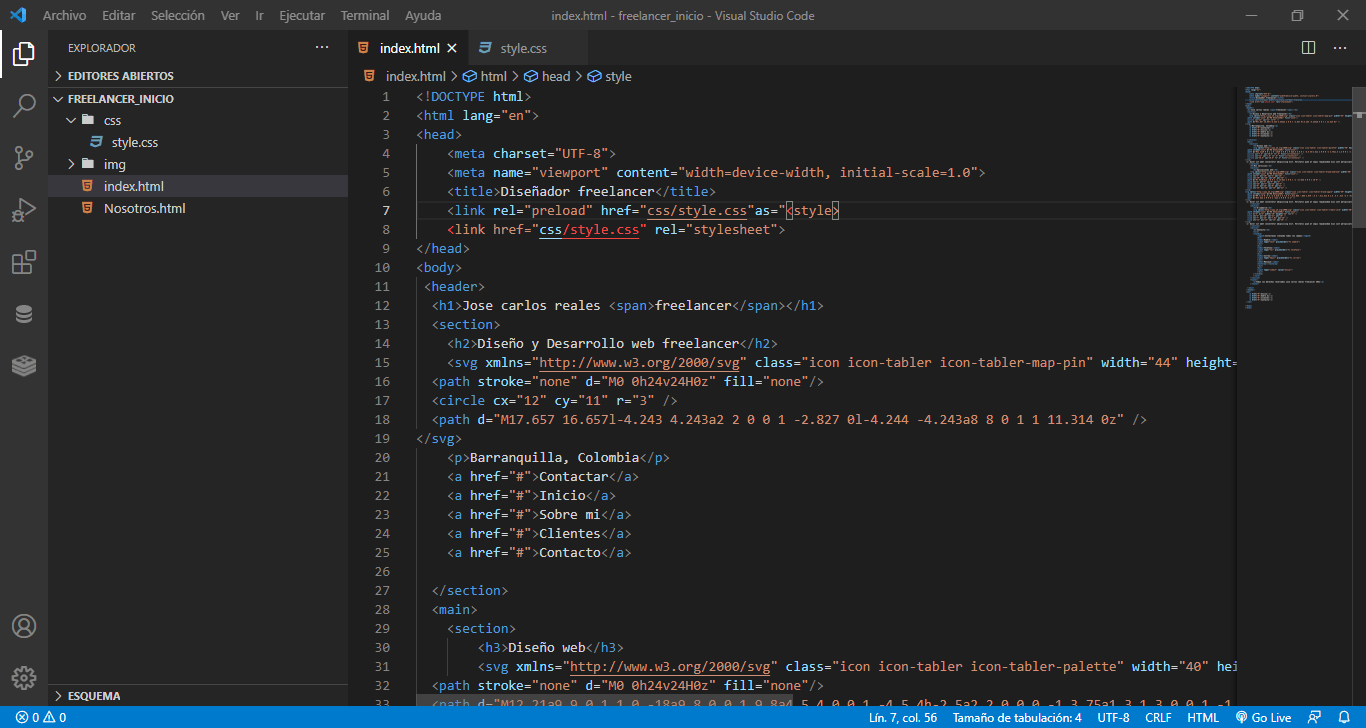Screen dimensions: 1366x728
Task: Change indentation via Tamaño de tabulación: 4
Action: tap(1017, 717)
